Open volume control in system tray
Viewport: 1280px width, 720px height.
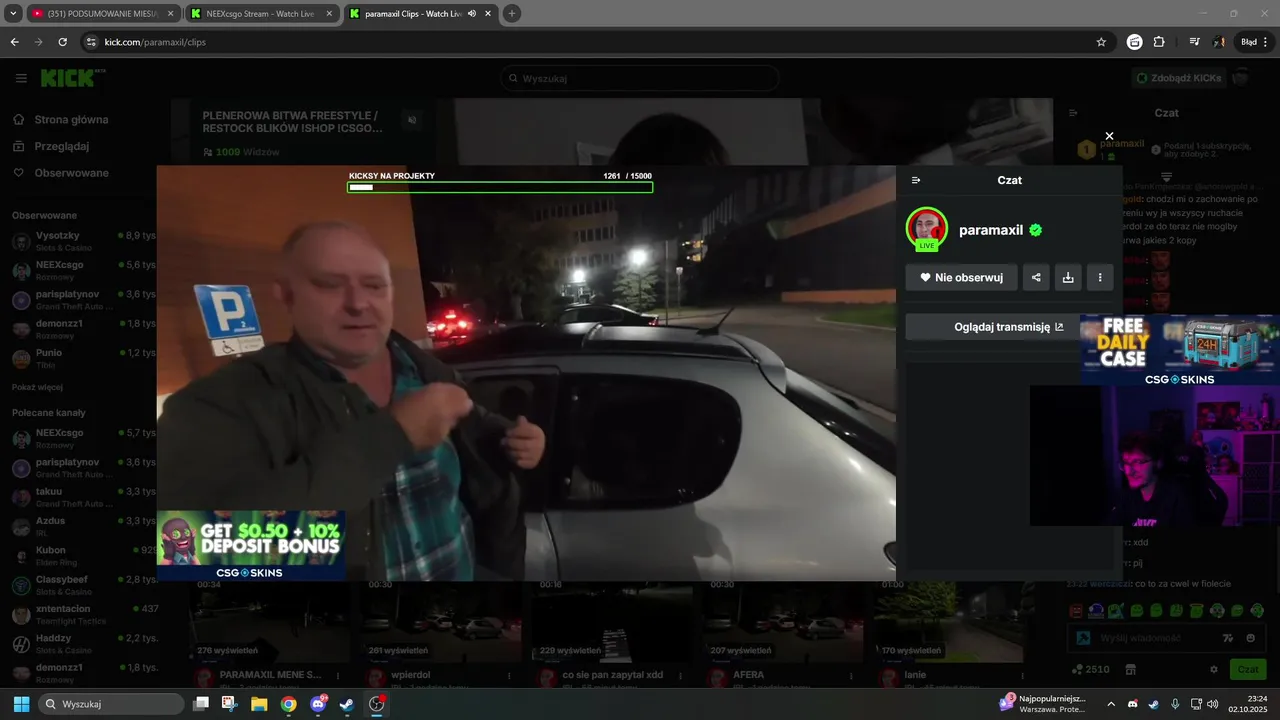1212,704
